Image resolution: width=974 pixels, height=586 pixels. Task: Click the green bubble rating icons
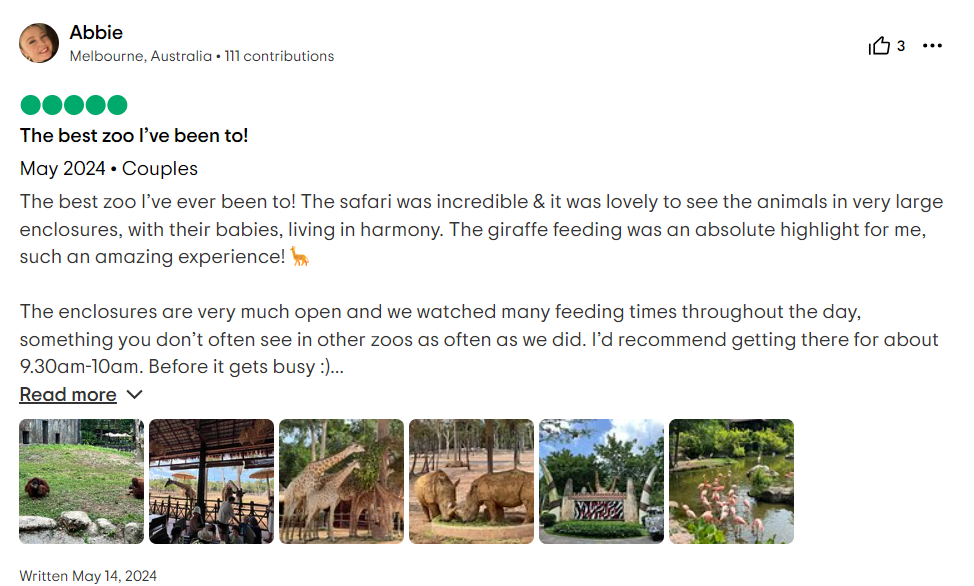(72, 104)
